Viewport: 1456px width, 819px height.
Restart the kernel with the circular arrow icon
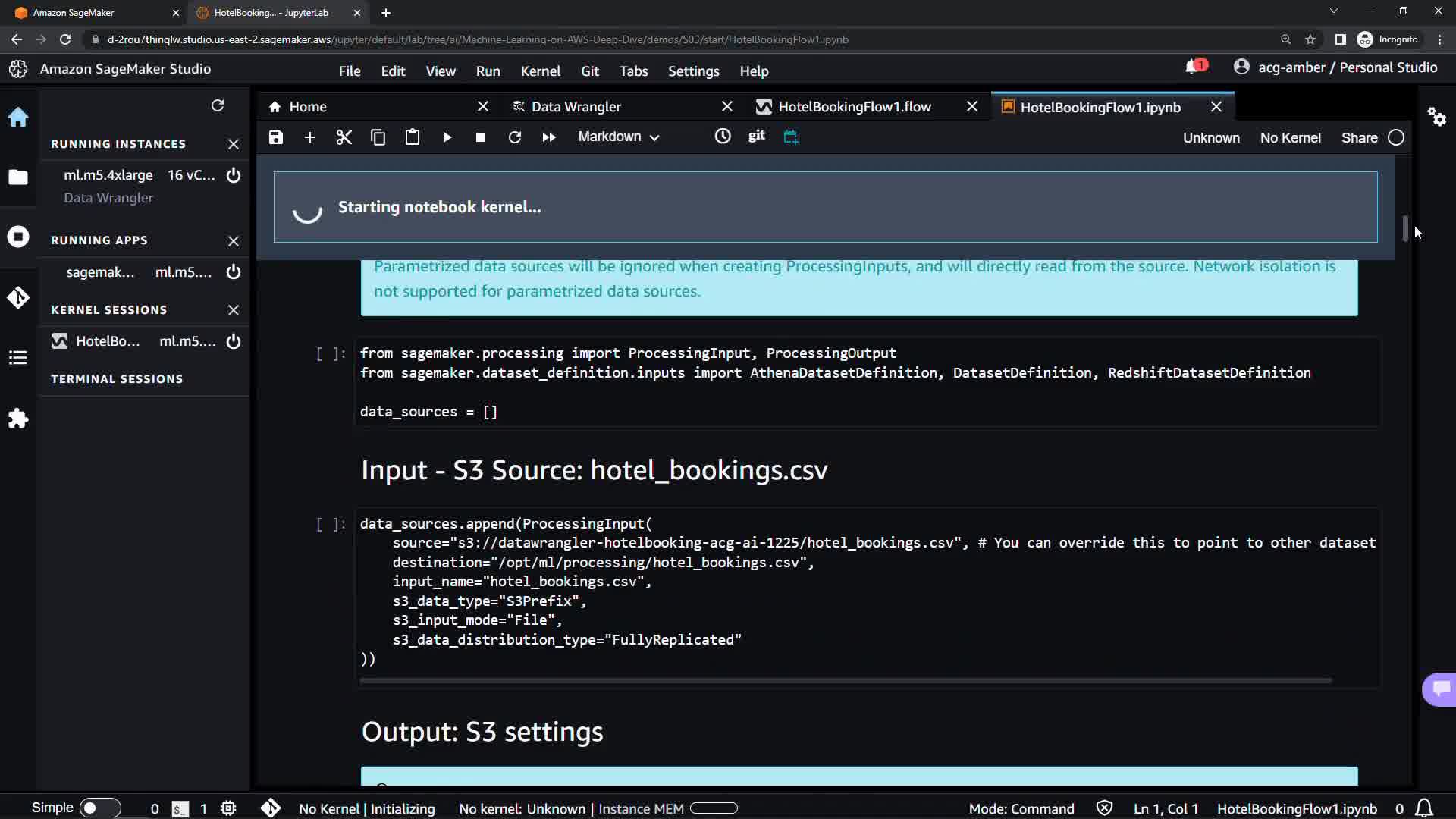[514, 137]
